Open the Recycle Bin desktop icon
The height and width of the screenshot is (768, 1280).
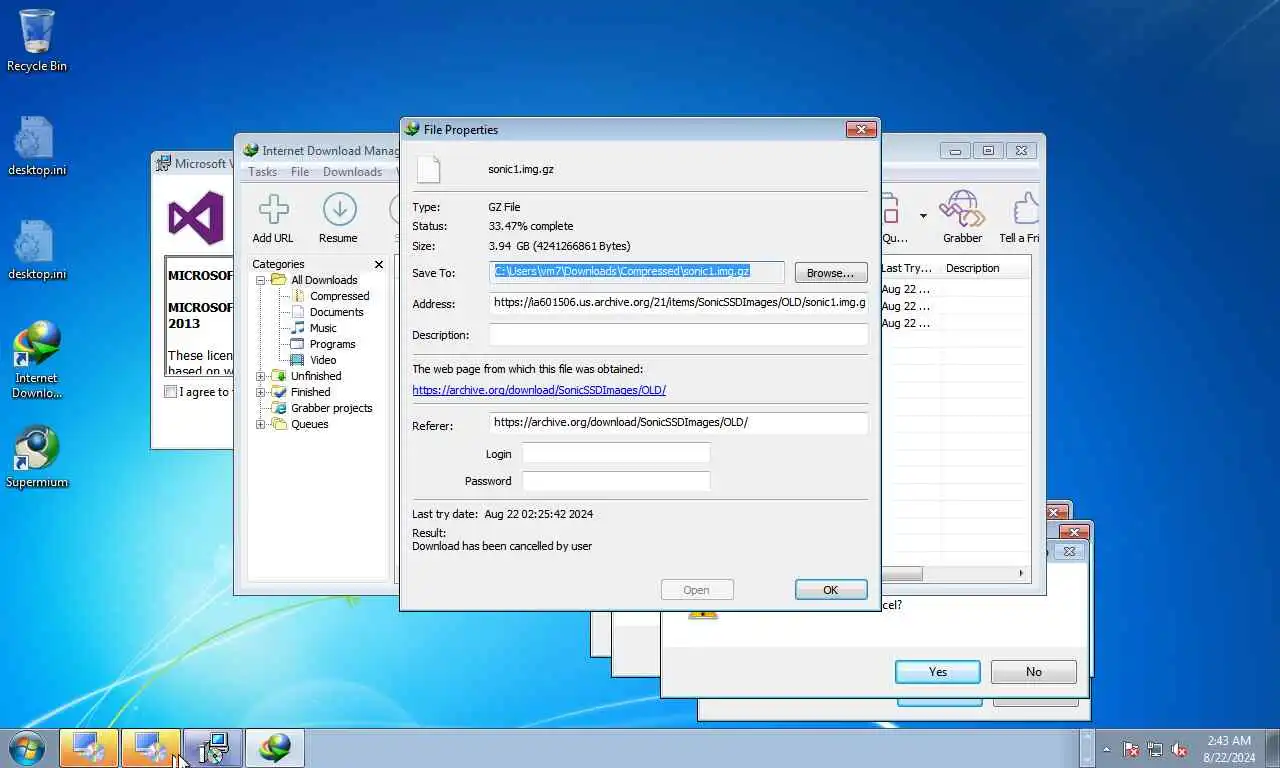point(37,41)
